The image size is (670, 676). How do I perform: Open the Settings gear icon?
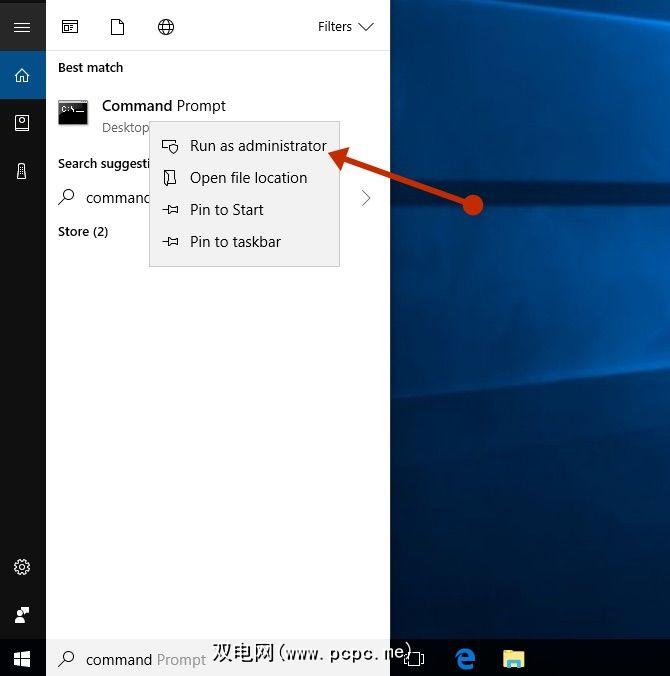tap(22, 567)
